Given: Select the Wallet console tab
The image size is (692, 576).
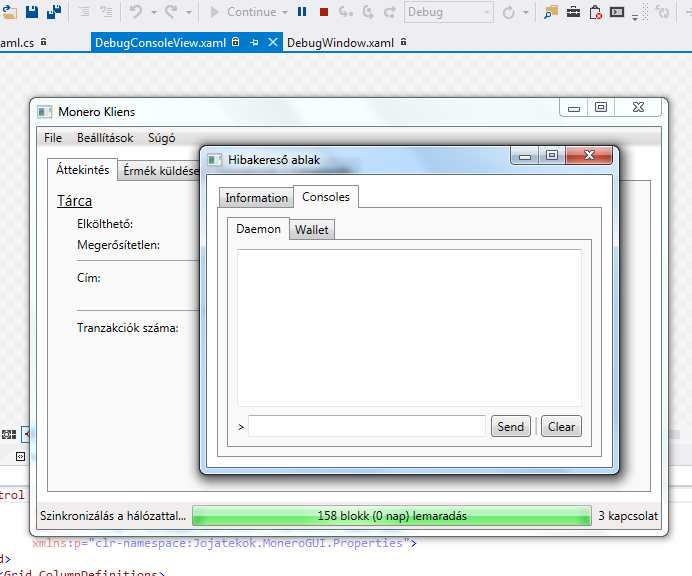Looking at the screenshot, I should click(311, 230).
